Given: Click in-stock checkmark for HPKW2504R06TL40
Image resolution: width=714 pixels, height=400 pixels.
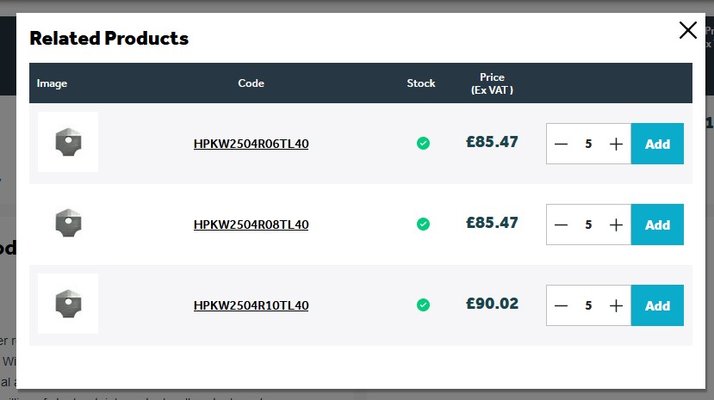Looking at the screenshot, I should click(x=423, y=143).
